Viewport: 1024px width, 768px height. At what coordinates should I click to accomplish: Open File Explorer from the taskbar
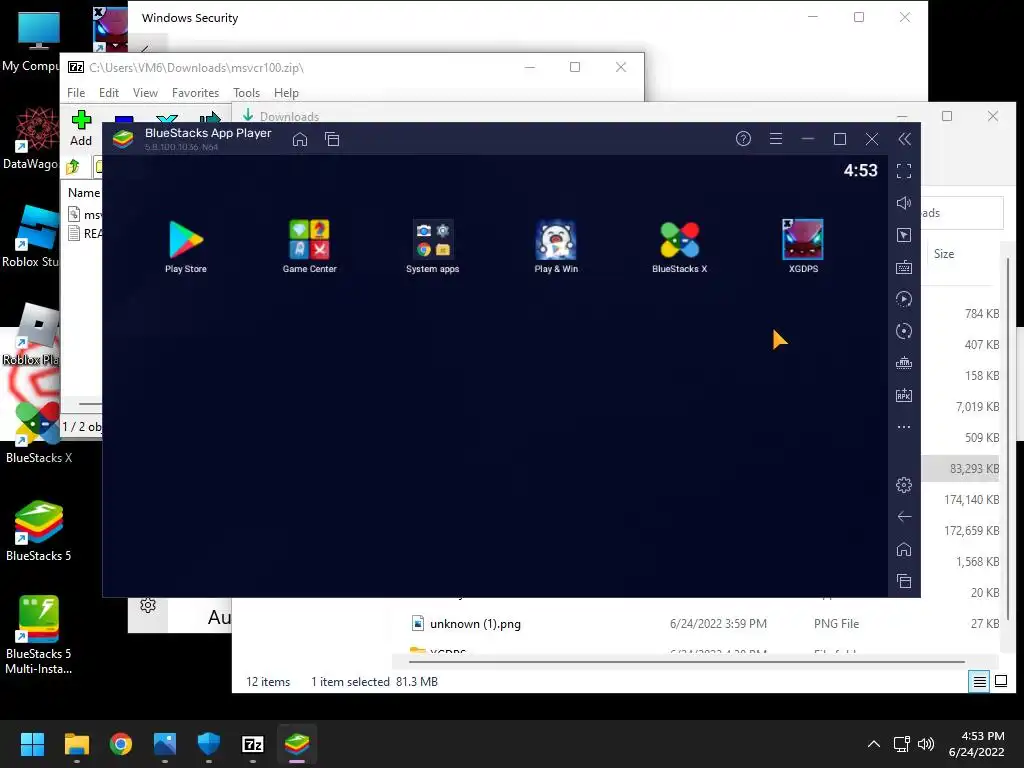point(76,744)
